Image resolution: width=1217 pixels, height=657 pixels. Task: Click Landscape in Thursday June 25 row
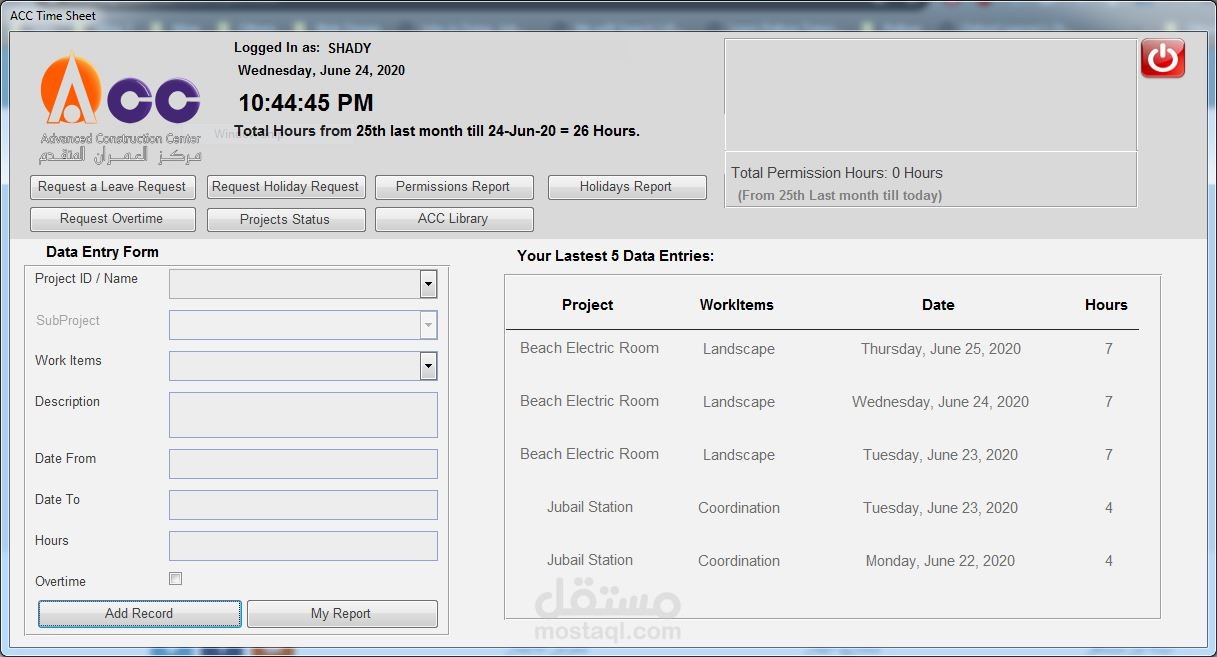[x=739, y=349]
